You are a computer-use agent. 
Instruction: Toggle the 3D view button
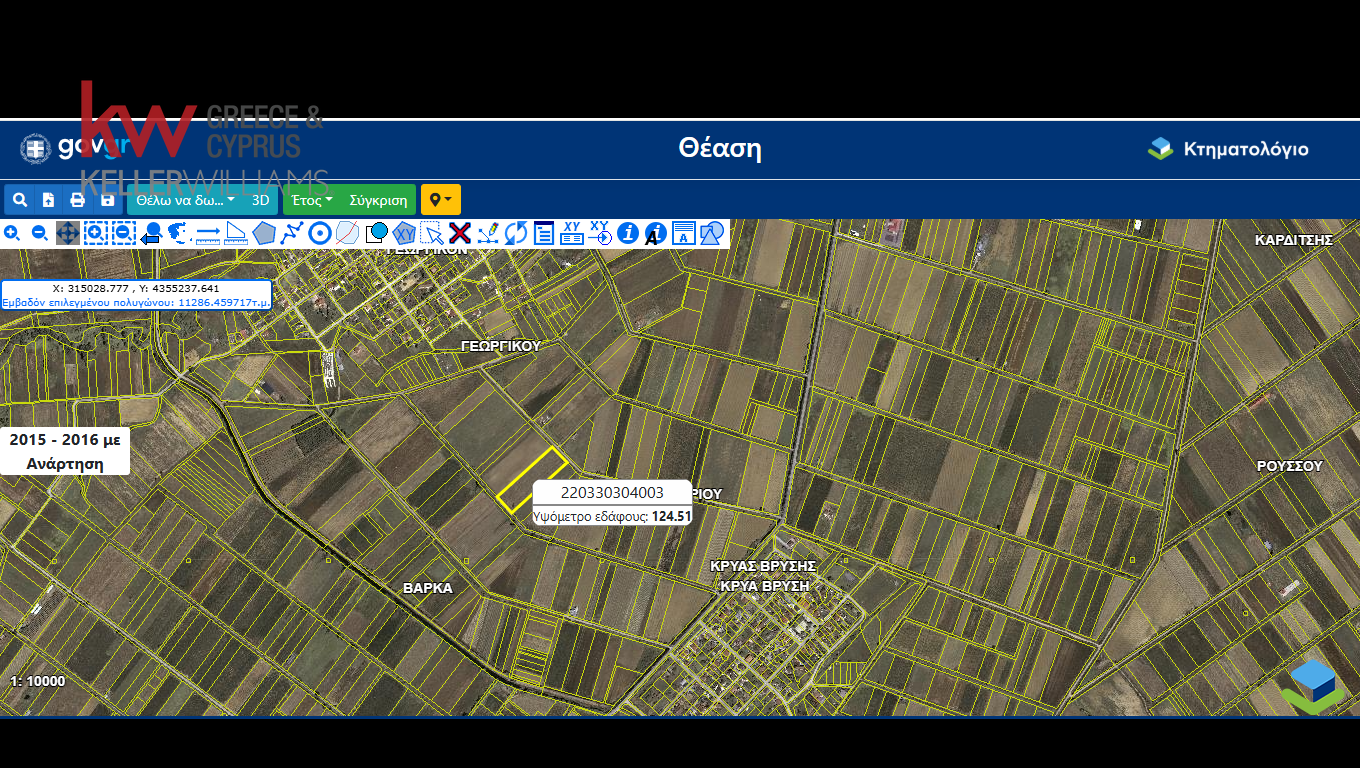tap(261, 200)
